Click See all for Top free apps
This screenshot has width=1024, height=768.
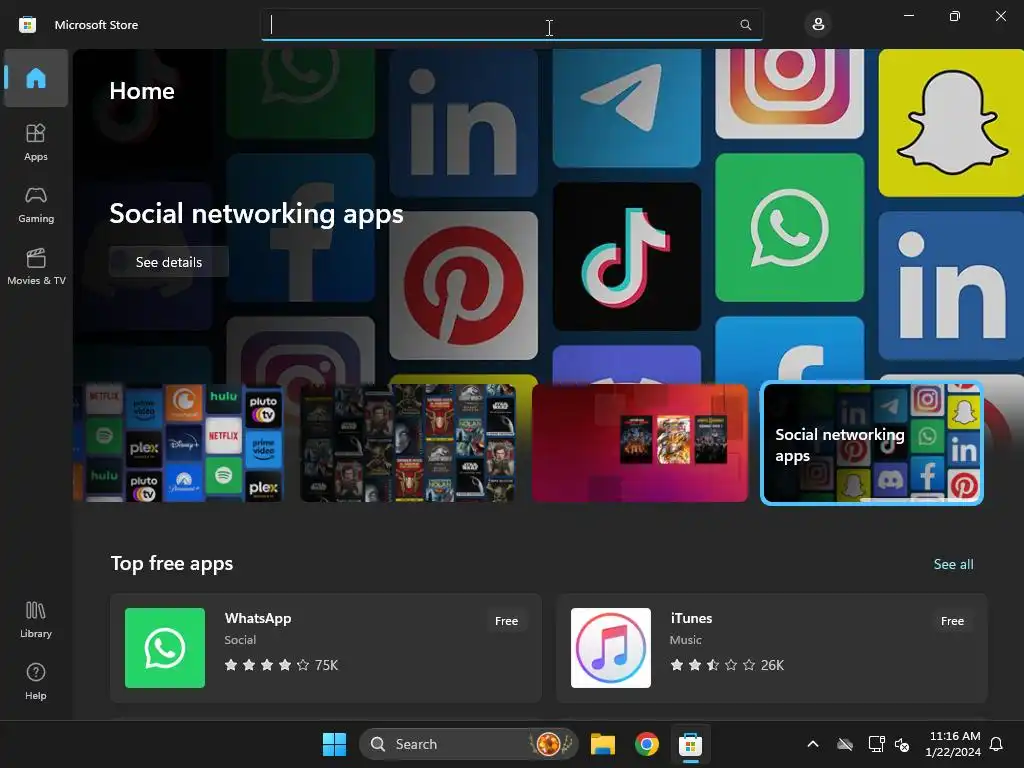(x=953, y=564)
